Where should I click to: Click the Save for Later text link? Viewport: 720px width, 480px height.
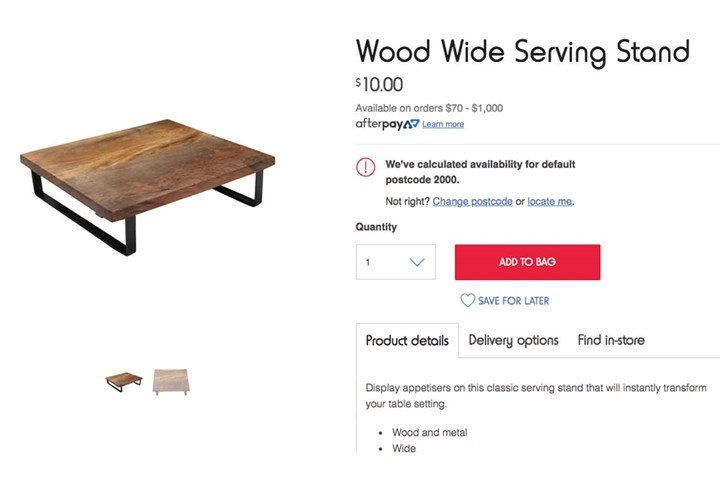click(x=513, y=301)
